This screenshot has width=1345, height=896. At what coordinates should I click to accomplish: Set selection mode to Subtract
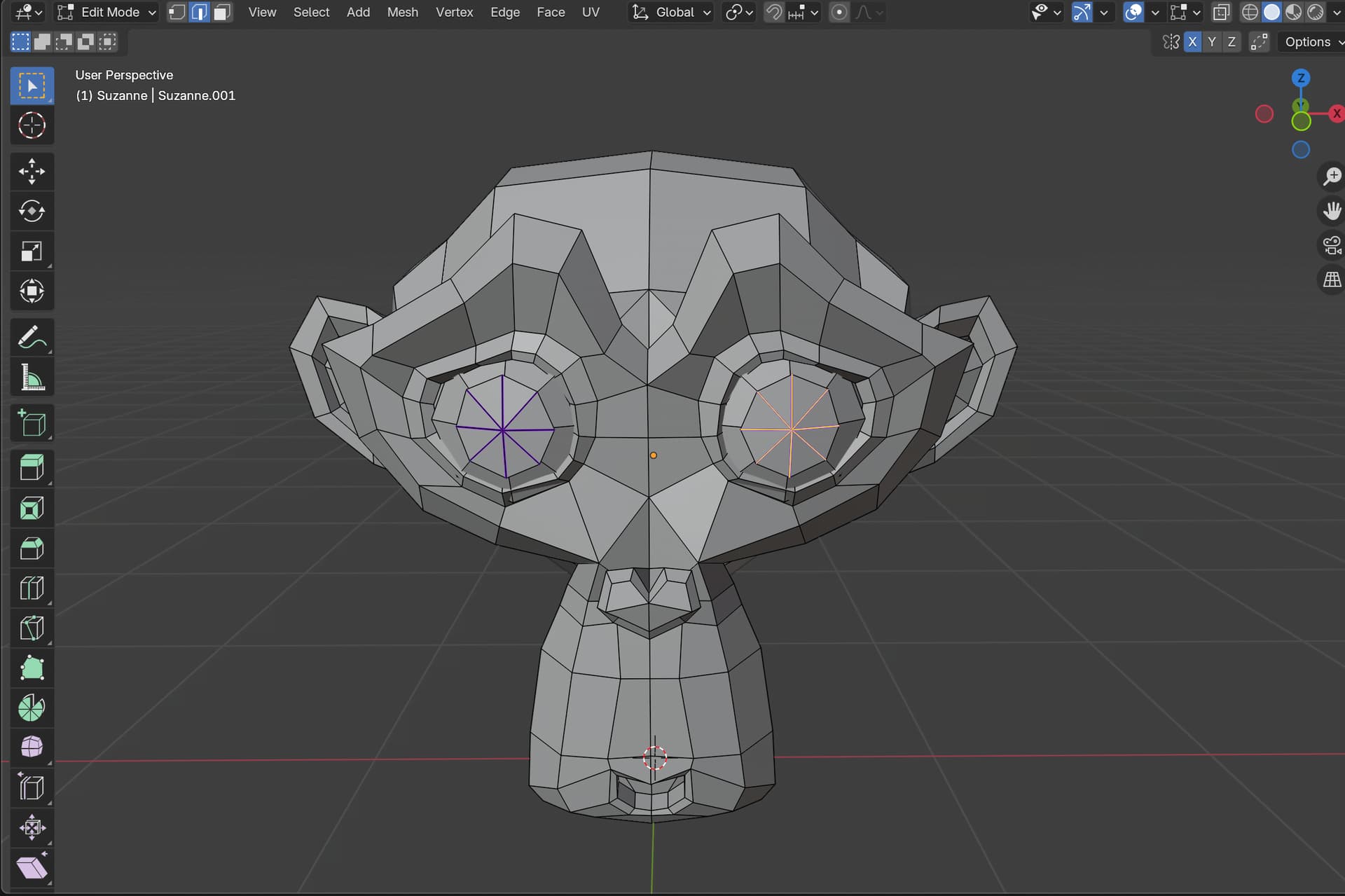coord(64,42)
